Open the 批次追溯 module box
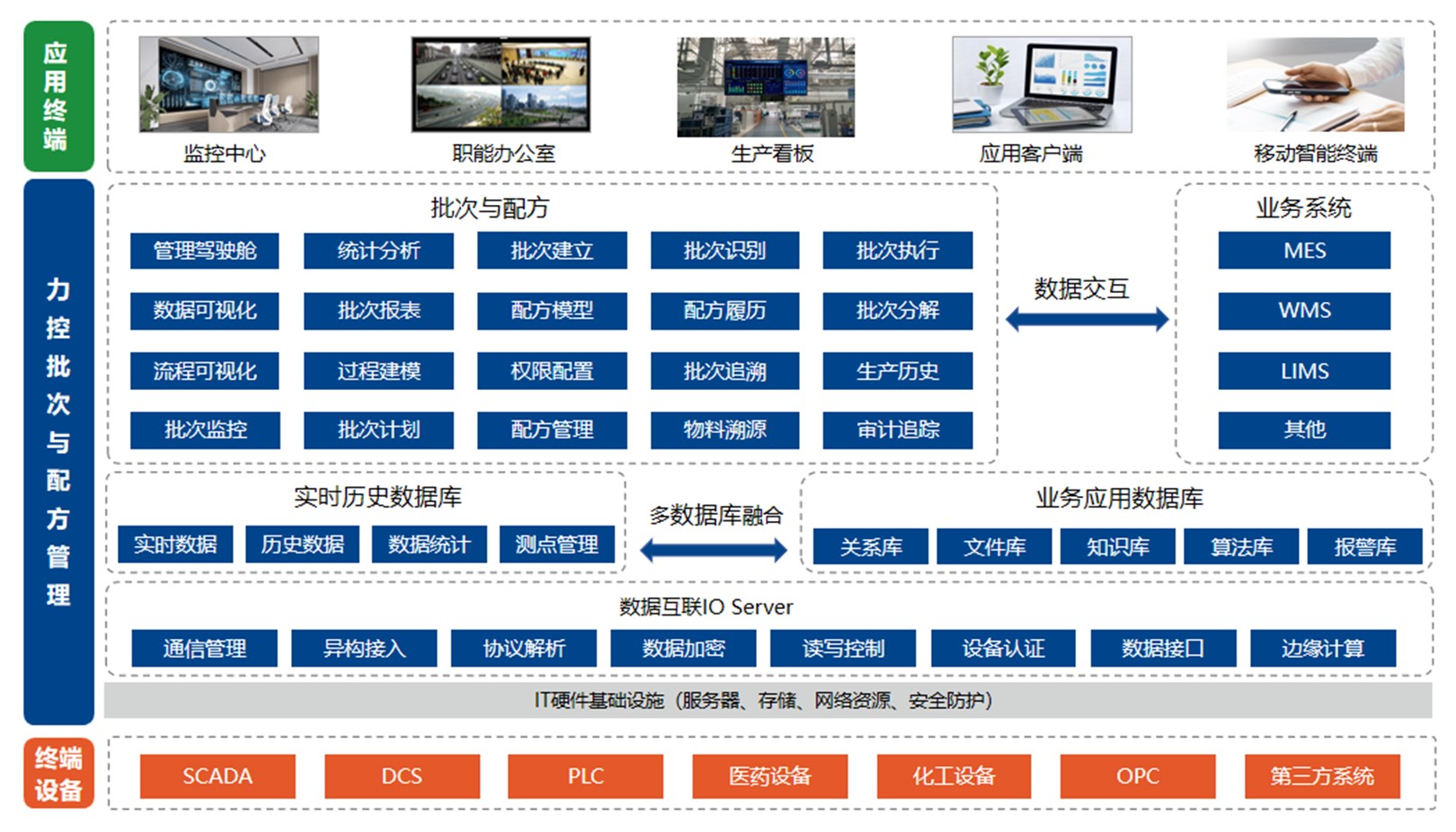This screenshot has height=832, width=1456. point(724,371)
